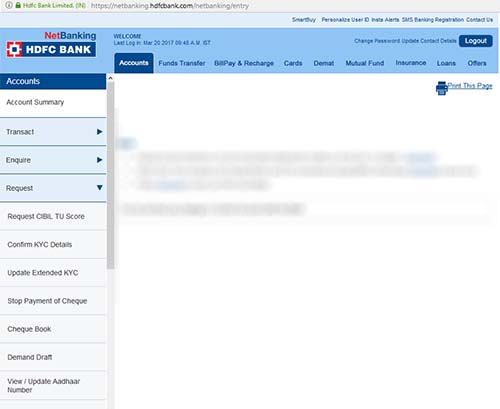Click the Request sidebar item
The height and width of the screenshot is (409, 500).
(53, 188)
